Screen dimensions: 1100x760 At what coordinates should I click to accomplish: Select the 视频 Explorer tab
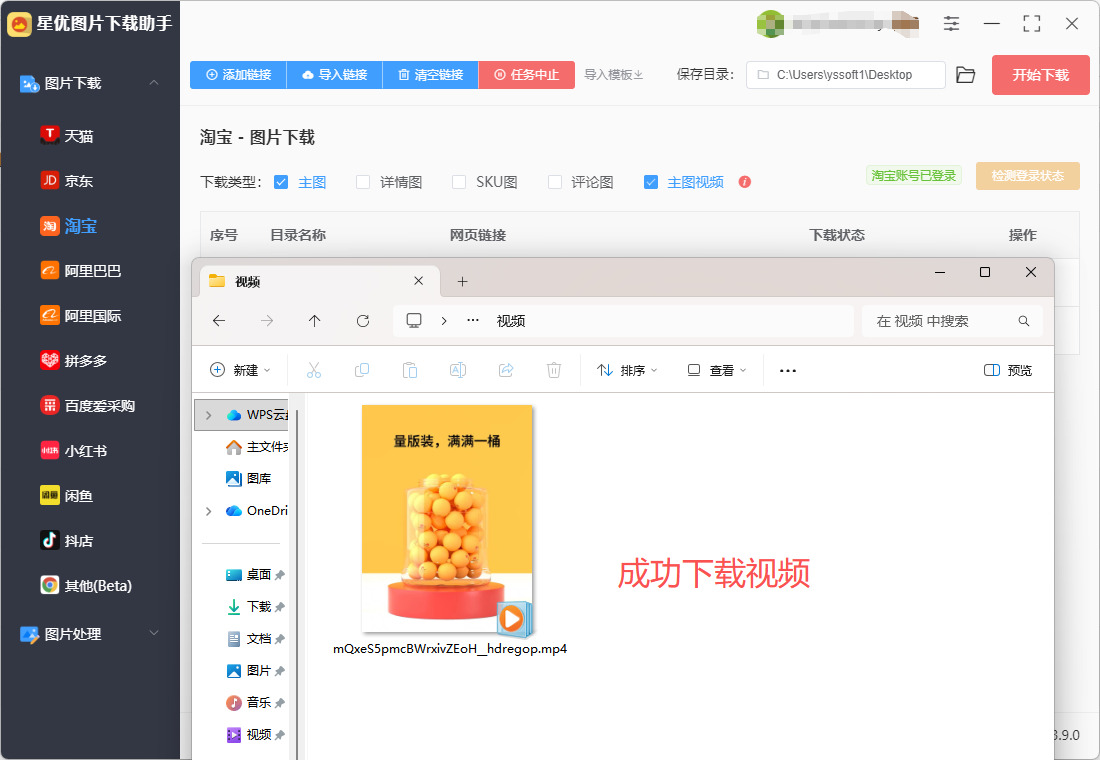[319, 281]
